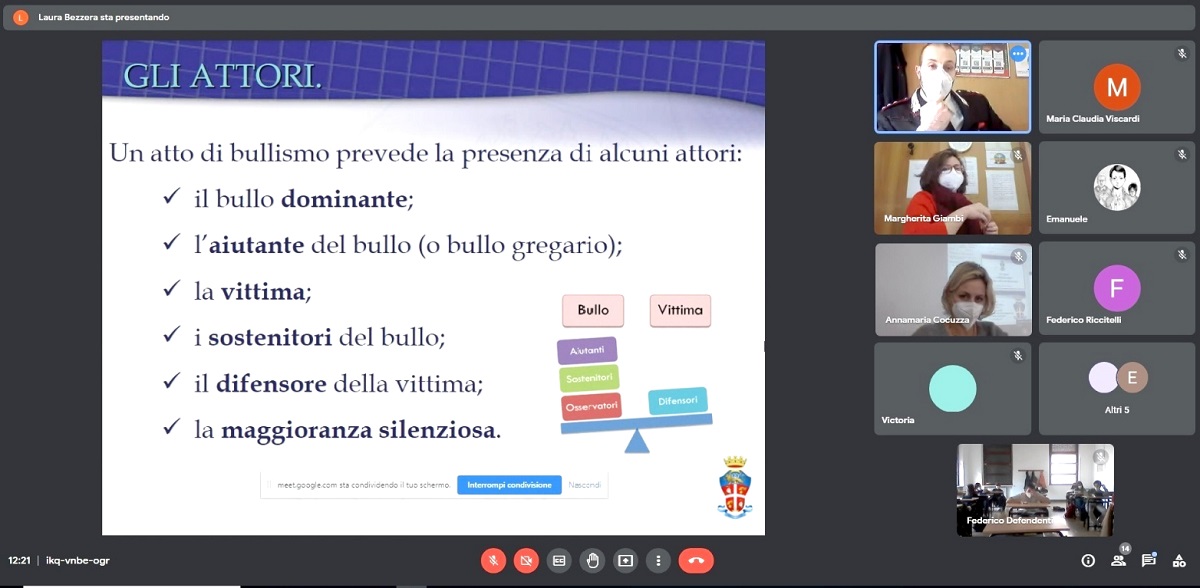
Task: Unmute the microphone in the call bar
Action: (x=493, y=560)
